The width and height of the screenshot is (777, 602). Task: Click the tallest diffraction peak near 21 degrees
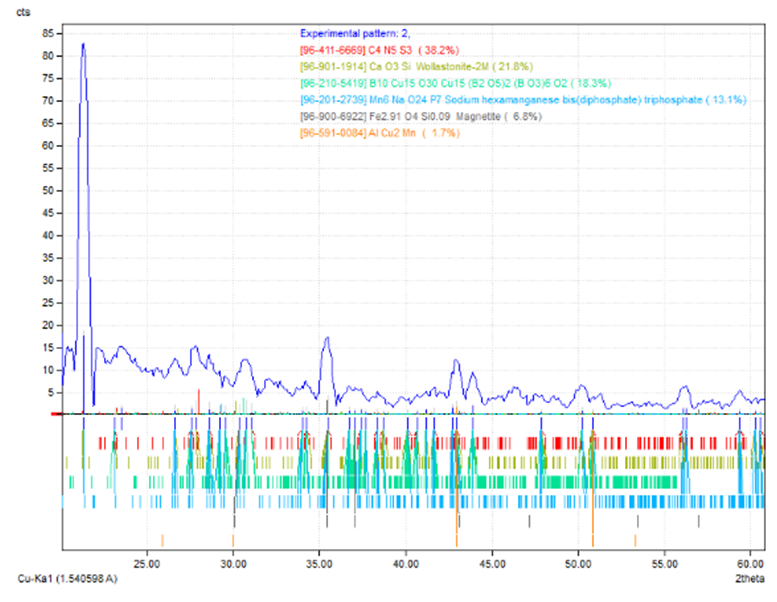[x=83, y=45]
